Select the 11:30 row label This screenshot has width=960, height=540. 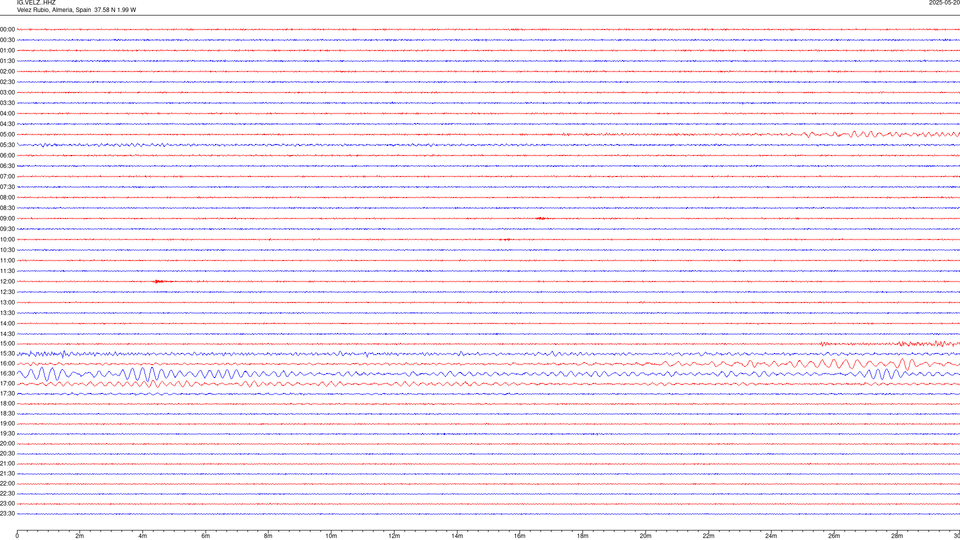tap(7, 271)
